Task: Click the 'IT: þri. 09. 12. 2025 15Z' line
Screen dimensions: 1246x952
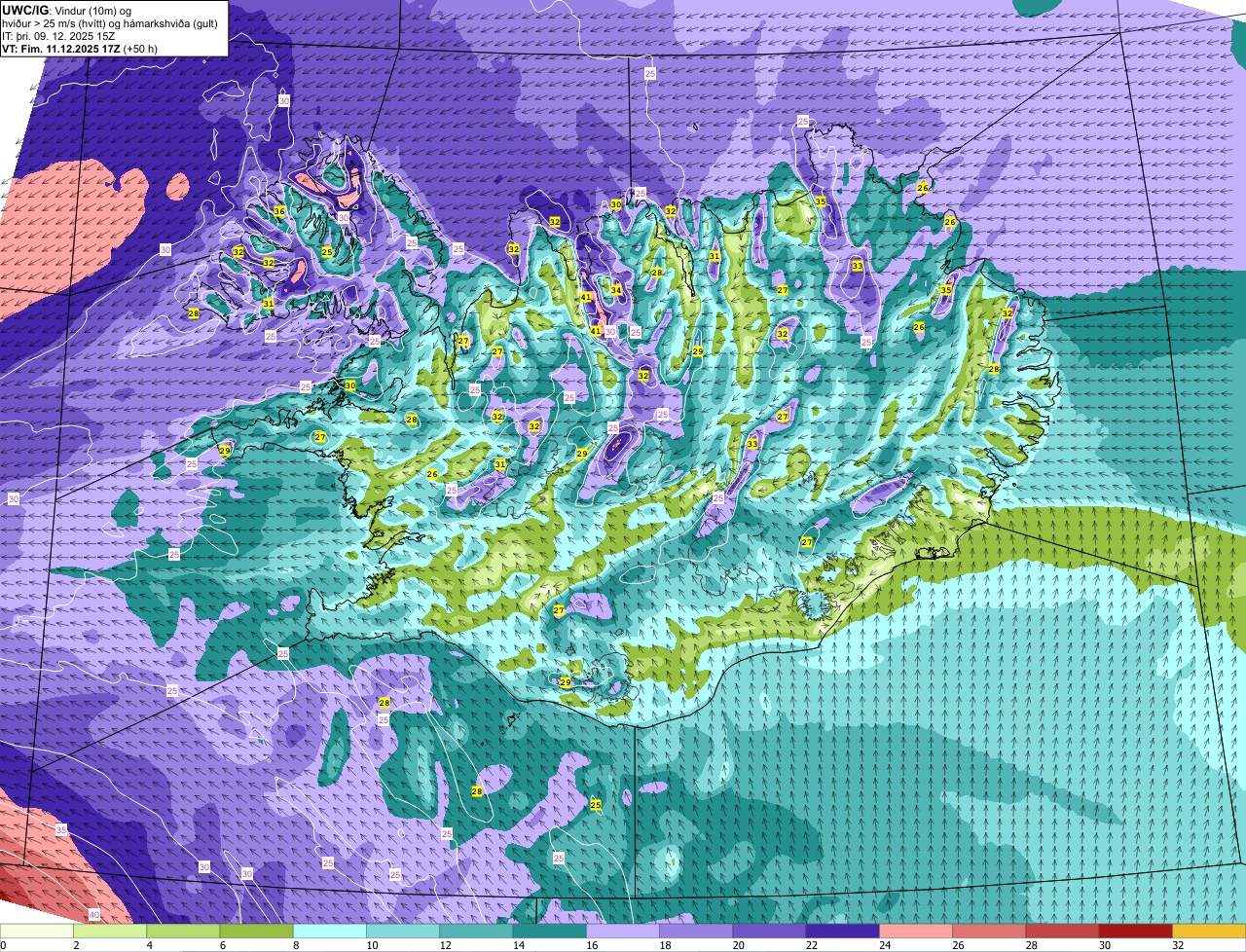Action: tap(60, 35)
